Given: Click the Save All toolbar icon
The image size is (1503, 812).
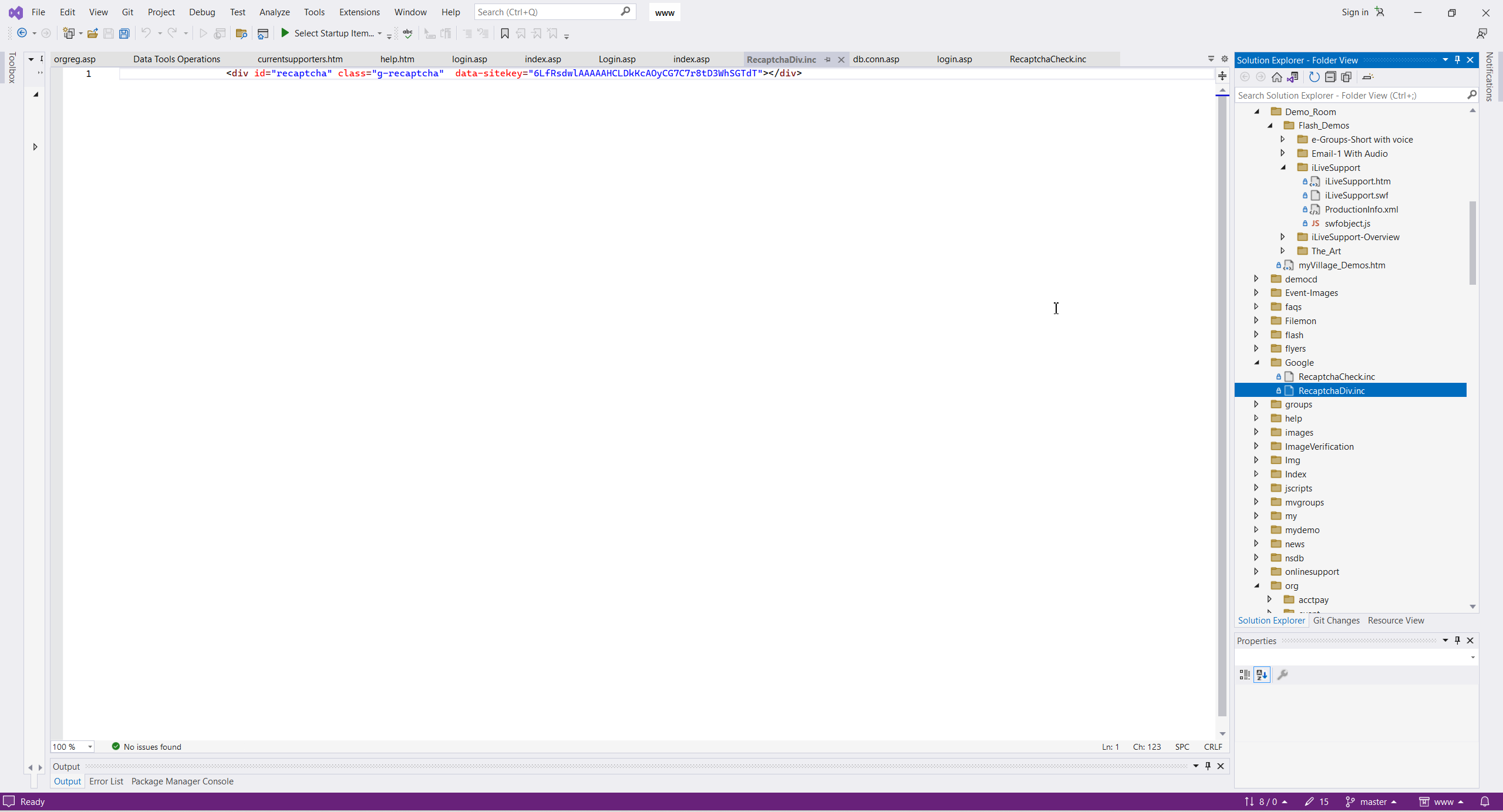Looking at the screenshot, I should 124,33.
